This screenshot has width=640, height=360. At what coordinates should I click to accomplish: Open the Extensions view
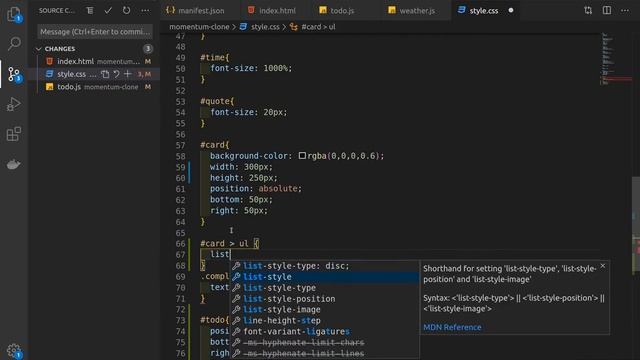(x=14, y=134)
